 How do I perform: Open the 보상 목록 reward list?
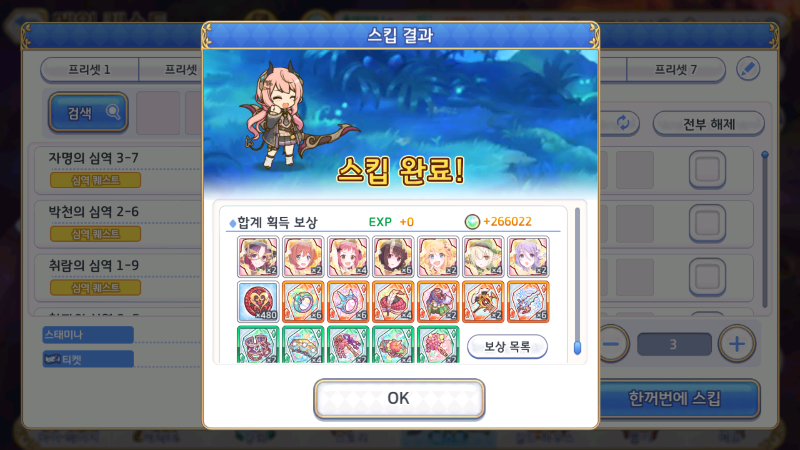point(507,346)
